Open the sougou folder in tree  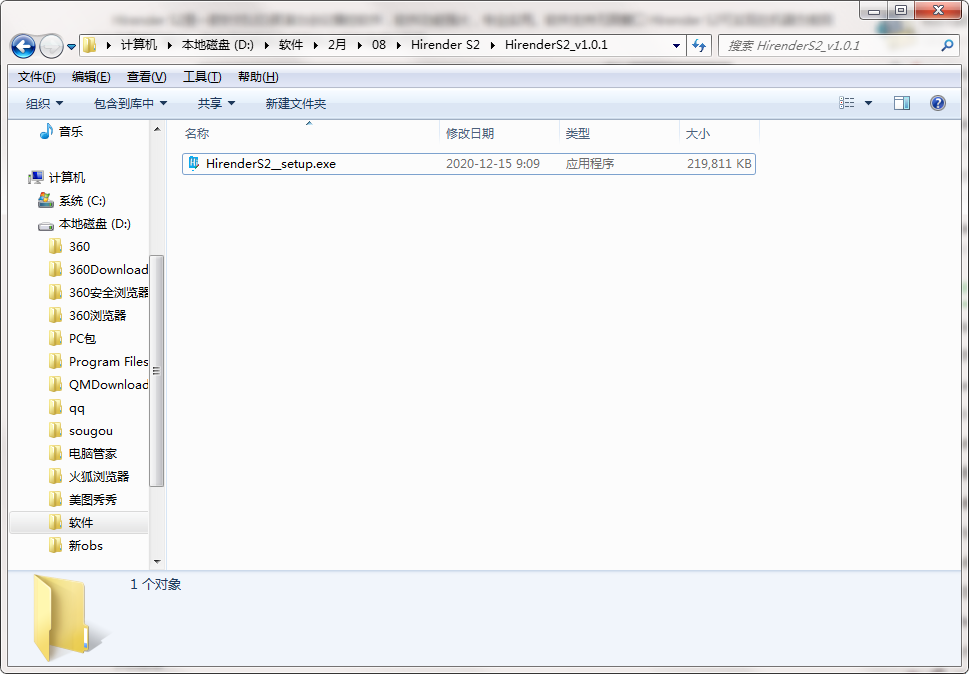(91, 431)
